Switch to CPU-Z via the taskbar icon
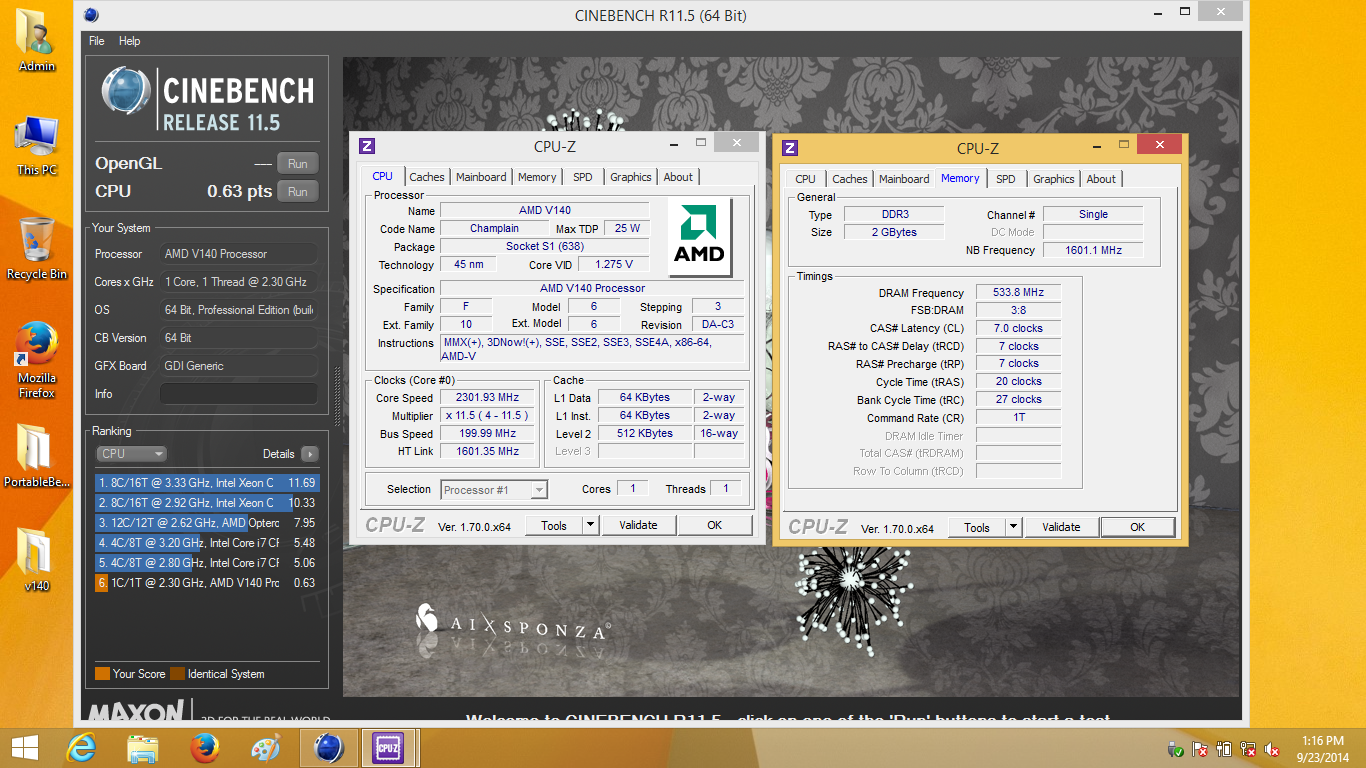 [x=388, y=748]
